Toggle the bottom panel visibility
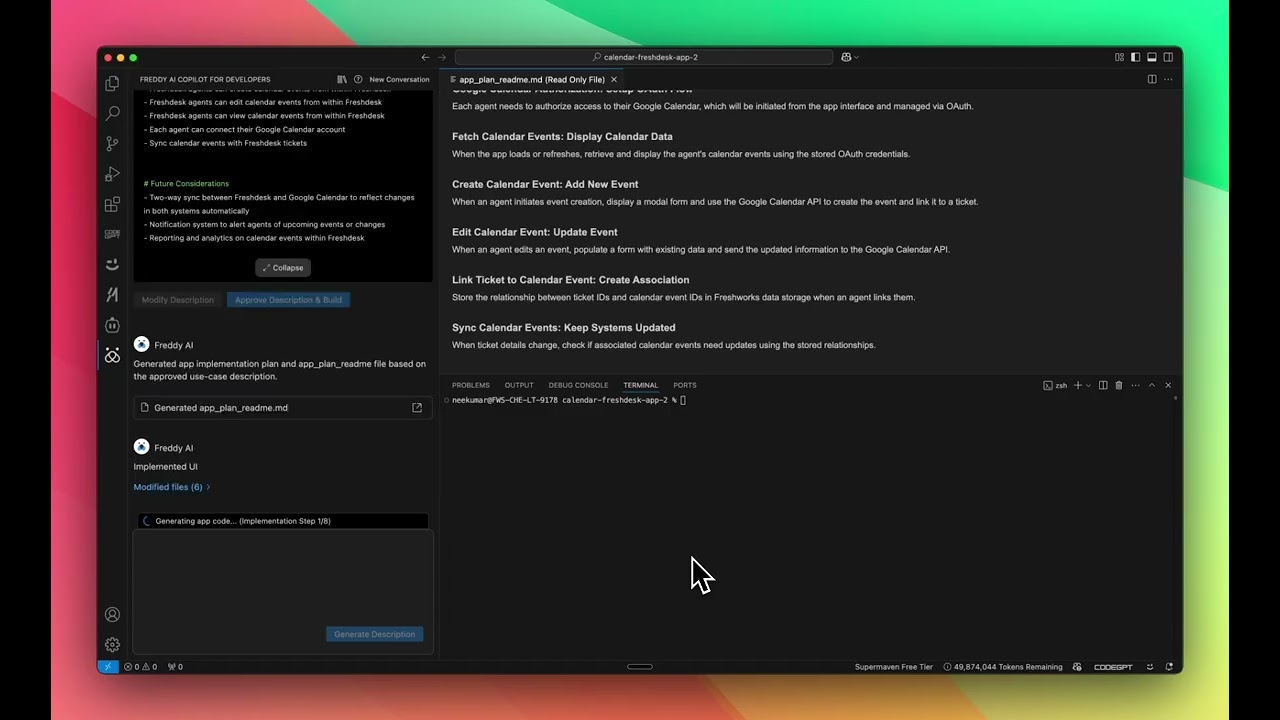 click(x=1152, y=57)
